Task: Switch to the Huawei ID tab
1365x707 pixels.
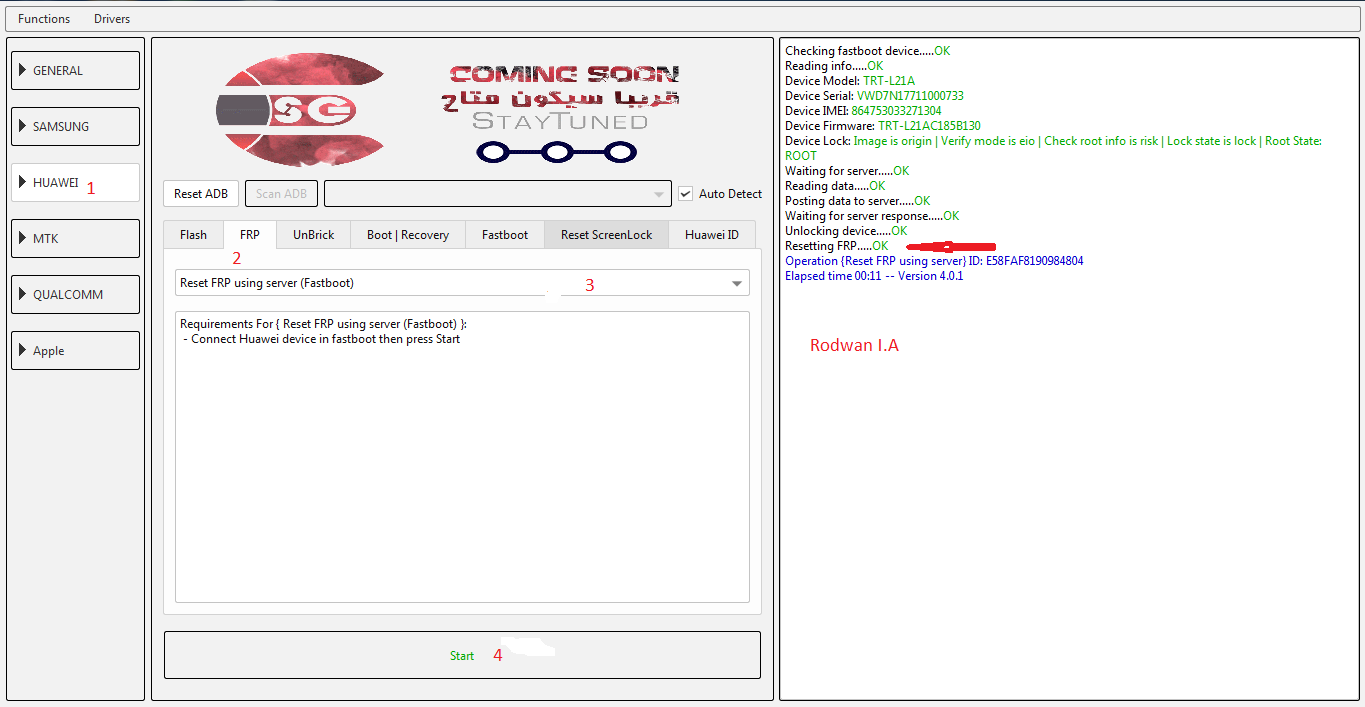Action: (x=712, y=235)
